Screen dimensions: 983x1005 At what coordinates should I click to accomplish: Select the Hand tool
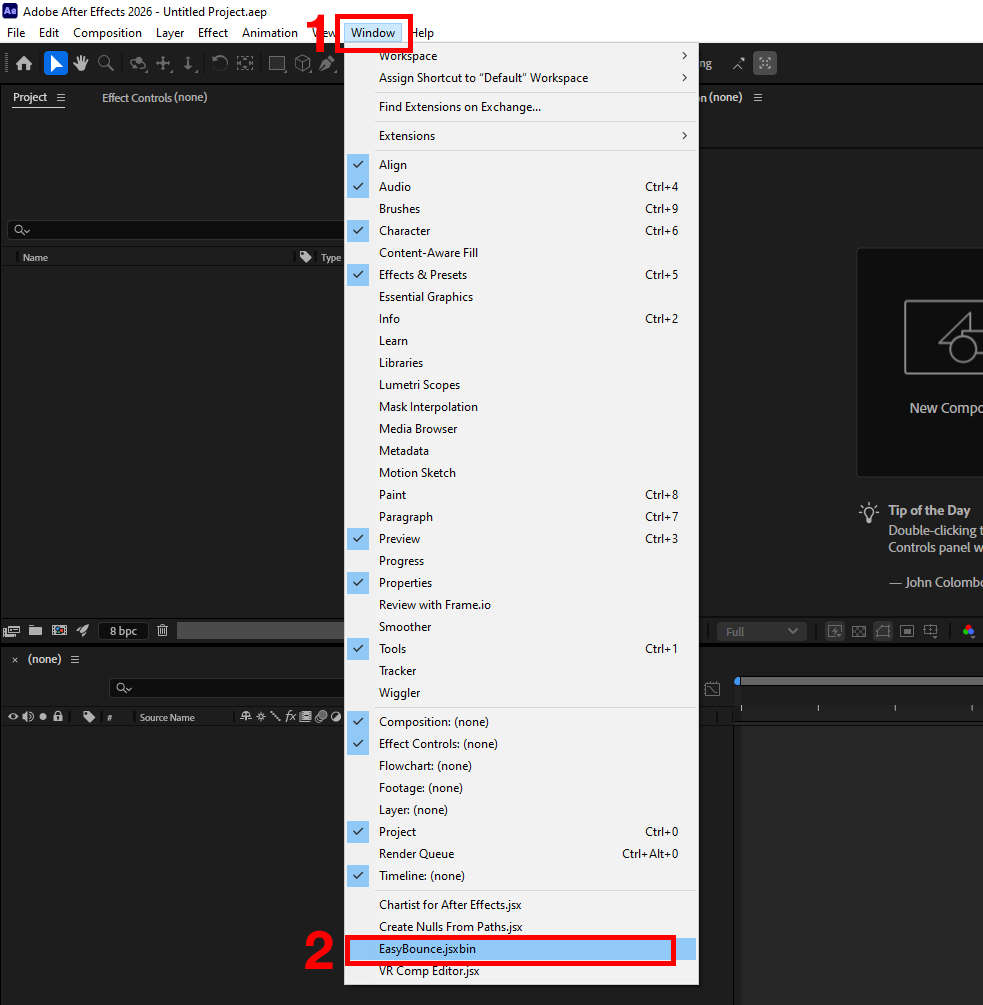click(x=81, y=63)
